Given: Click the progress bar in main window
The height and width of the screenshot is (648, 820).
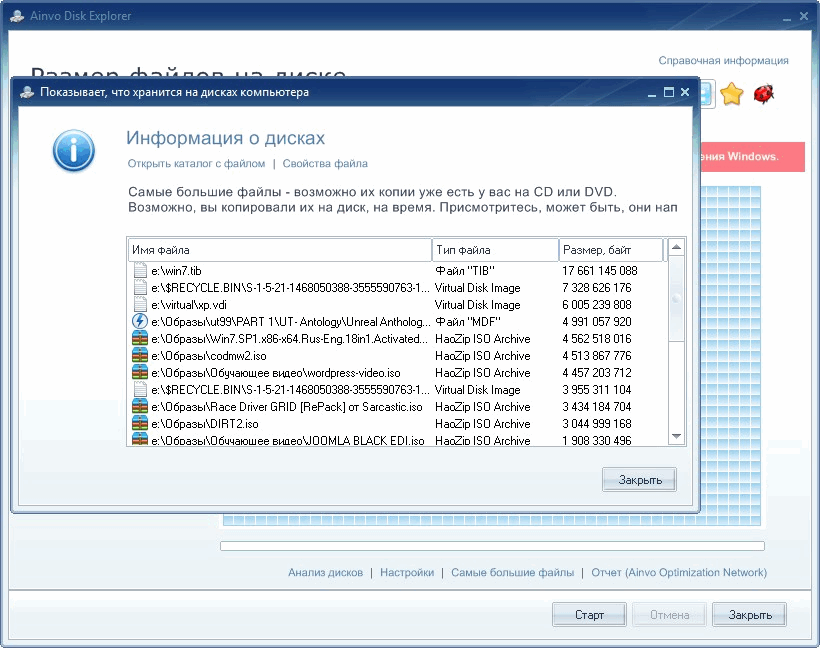Looking at the screenshot, I should [x=492, y=546].
